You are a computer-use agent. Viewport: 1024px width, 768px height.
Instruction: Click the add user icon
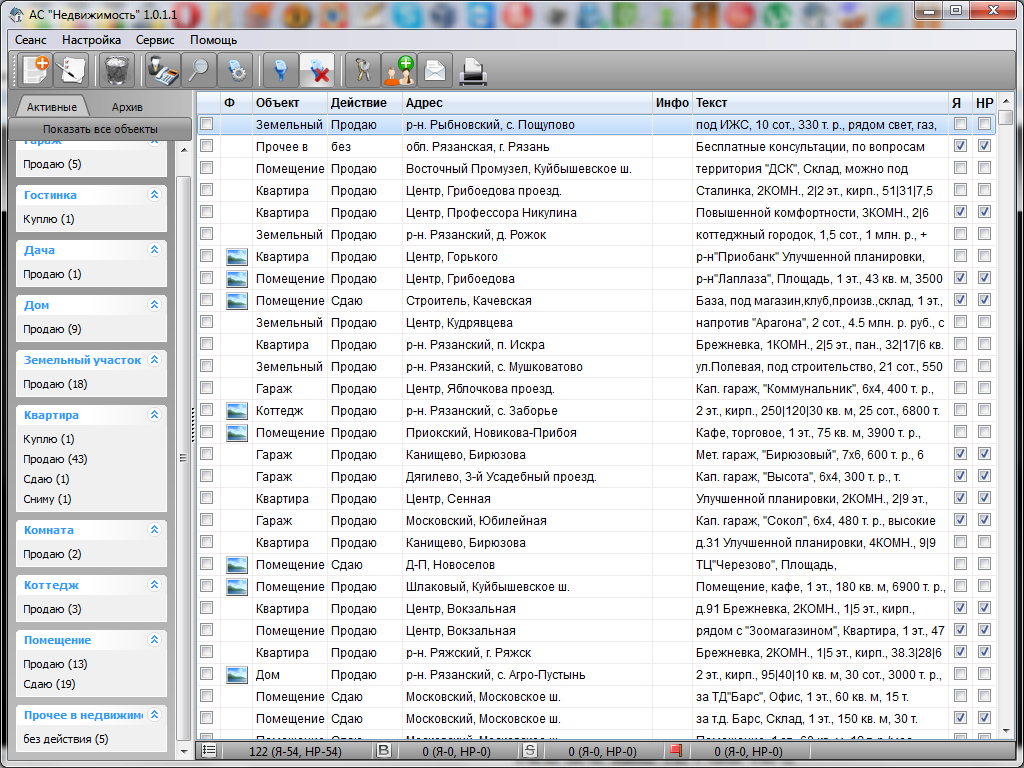[x=399, y=70]
